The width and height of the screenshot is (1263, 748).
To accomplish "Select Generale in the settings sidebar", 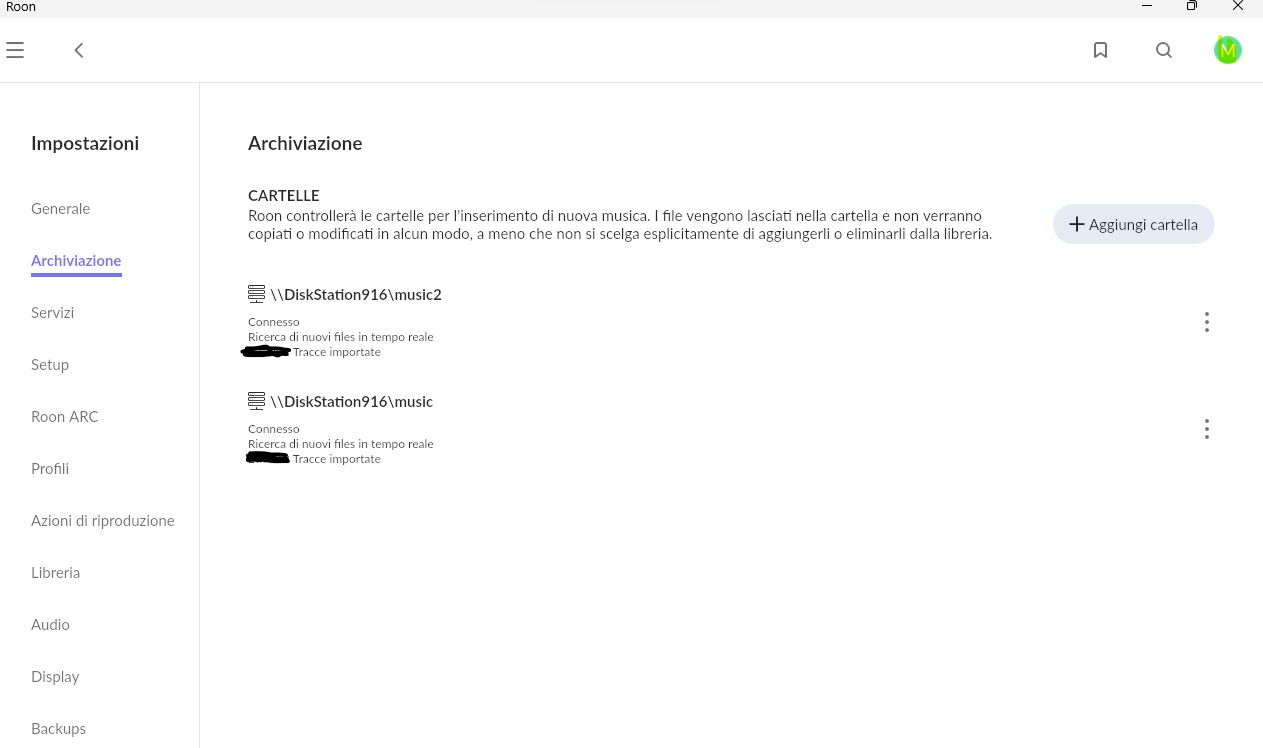I will point(61,209).
